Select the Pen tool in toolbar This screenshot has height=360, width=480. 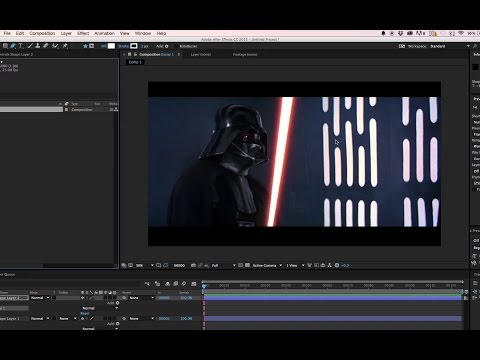pos(13,46)
